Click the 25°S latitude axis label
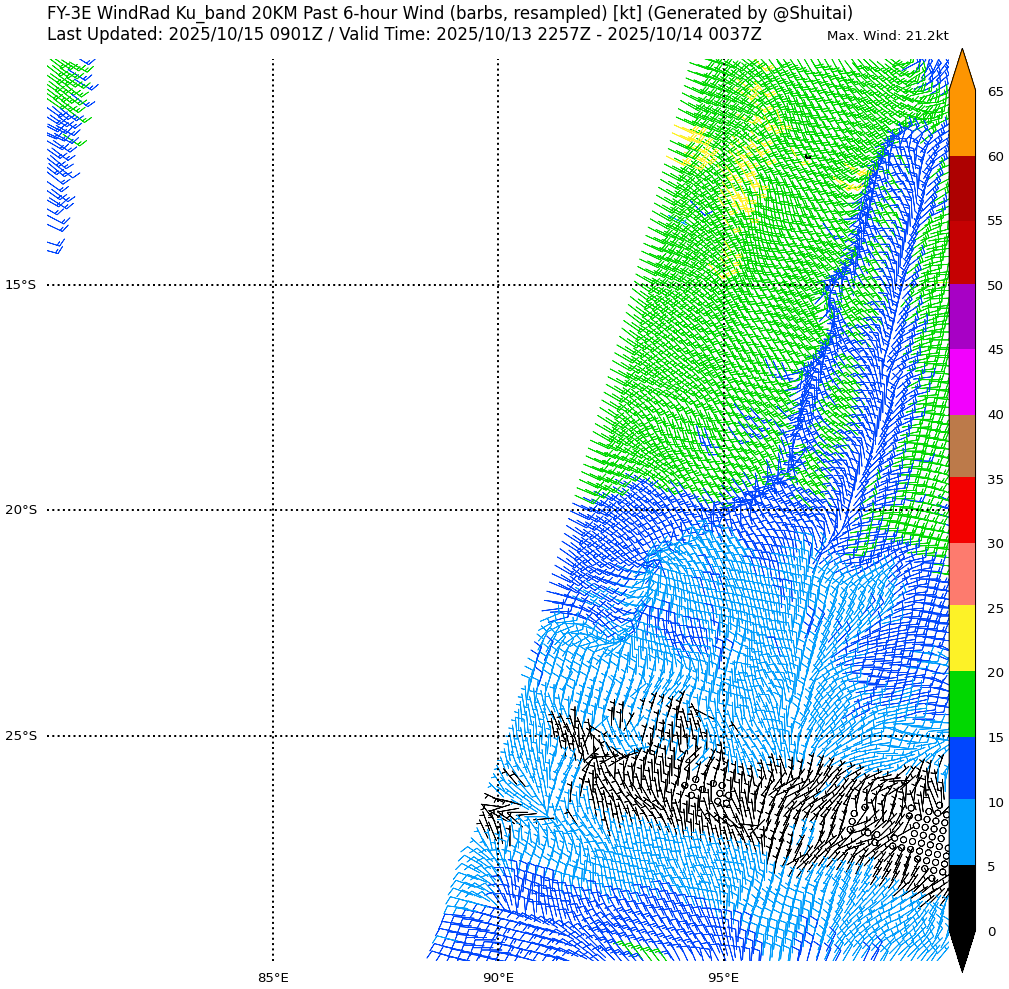 [20, 736]
